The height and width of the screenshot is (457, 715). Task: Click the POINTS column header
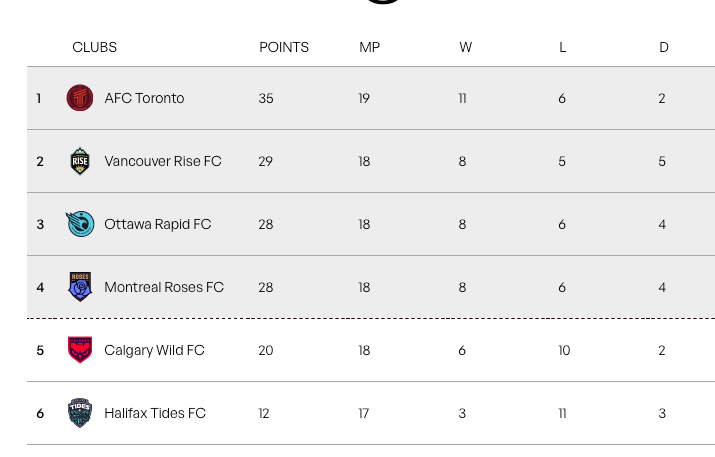coord(284,47)
